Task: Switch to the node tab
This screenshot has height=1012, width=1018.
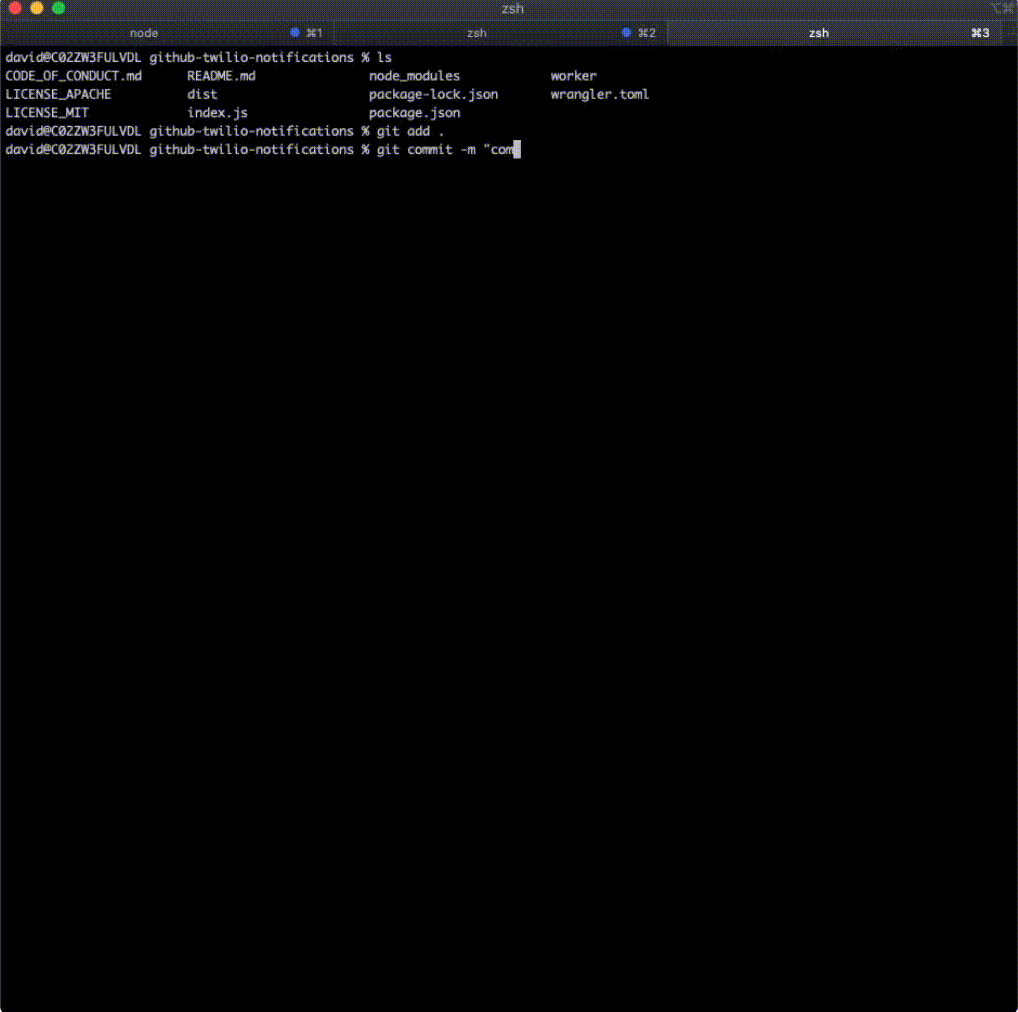Action: click(x=143, y=32)
